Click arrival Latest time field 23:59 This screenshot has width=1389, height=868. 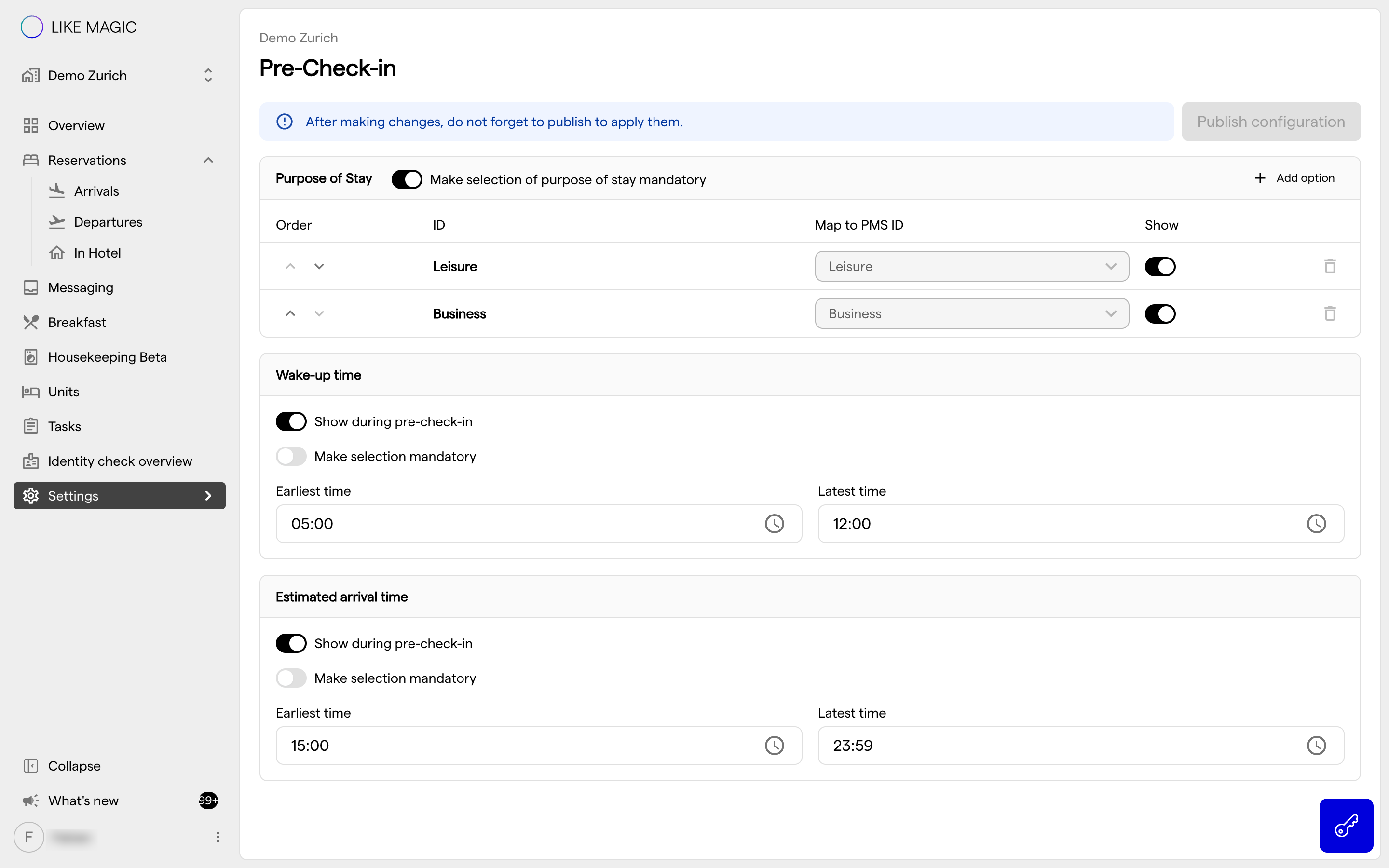[x=1080, y=745]
